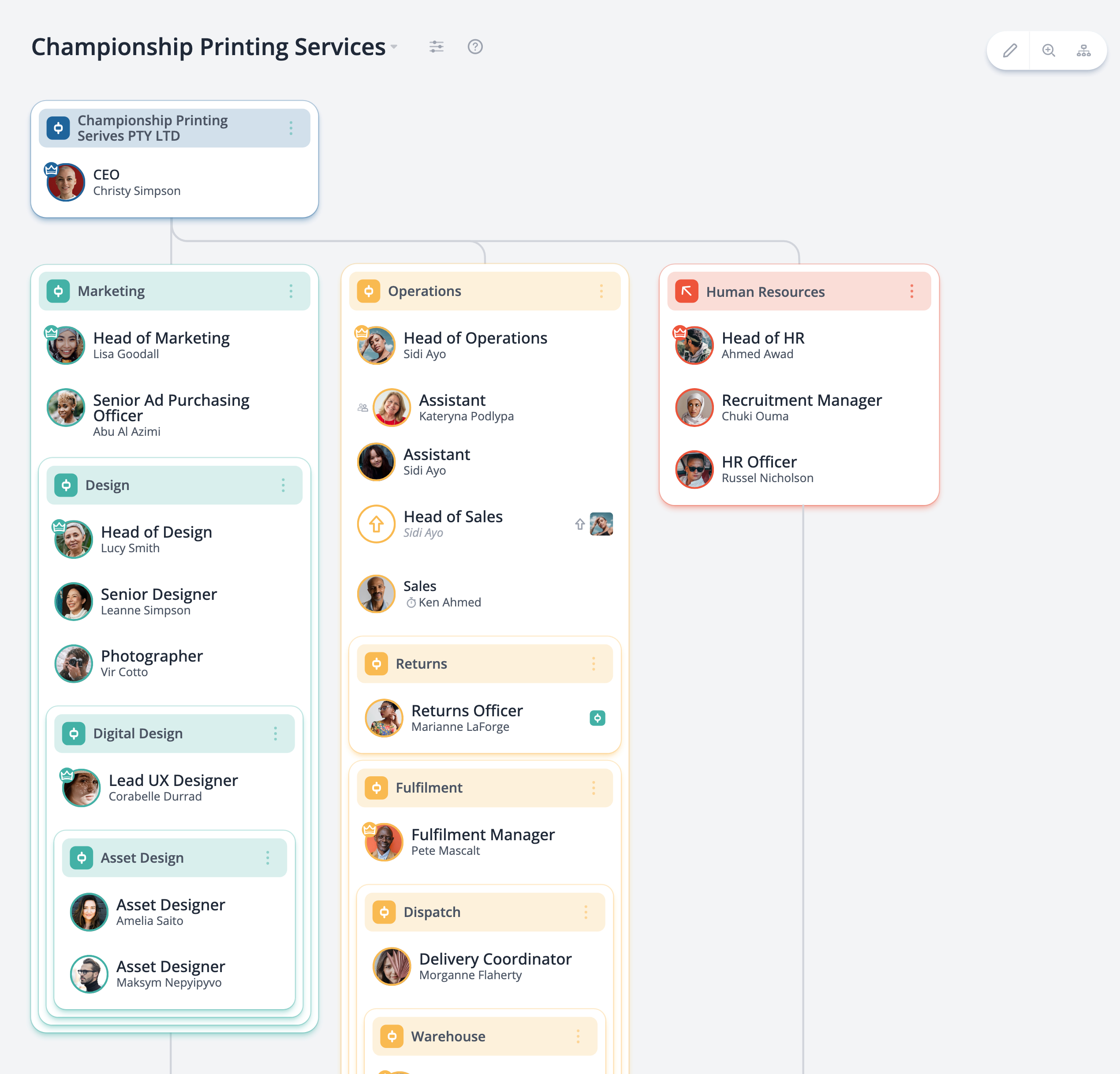Open the help question mark icon

(x=475, y=47)
